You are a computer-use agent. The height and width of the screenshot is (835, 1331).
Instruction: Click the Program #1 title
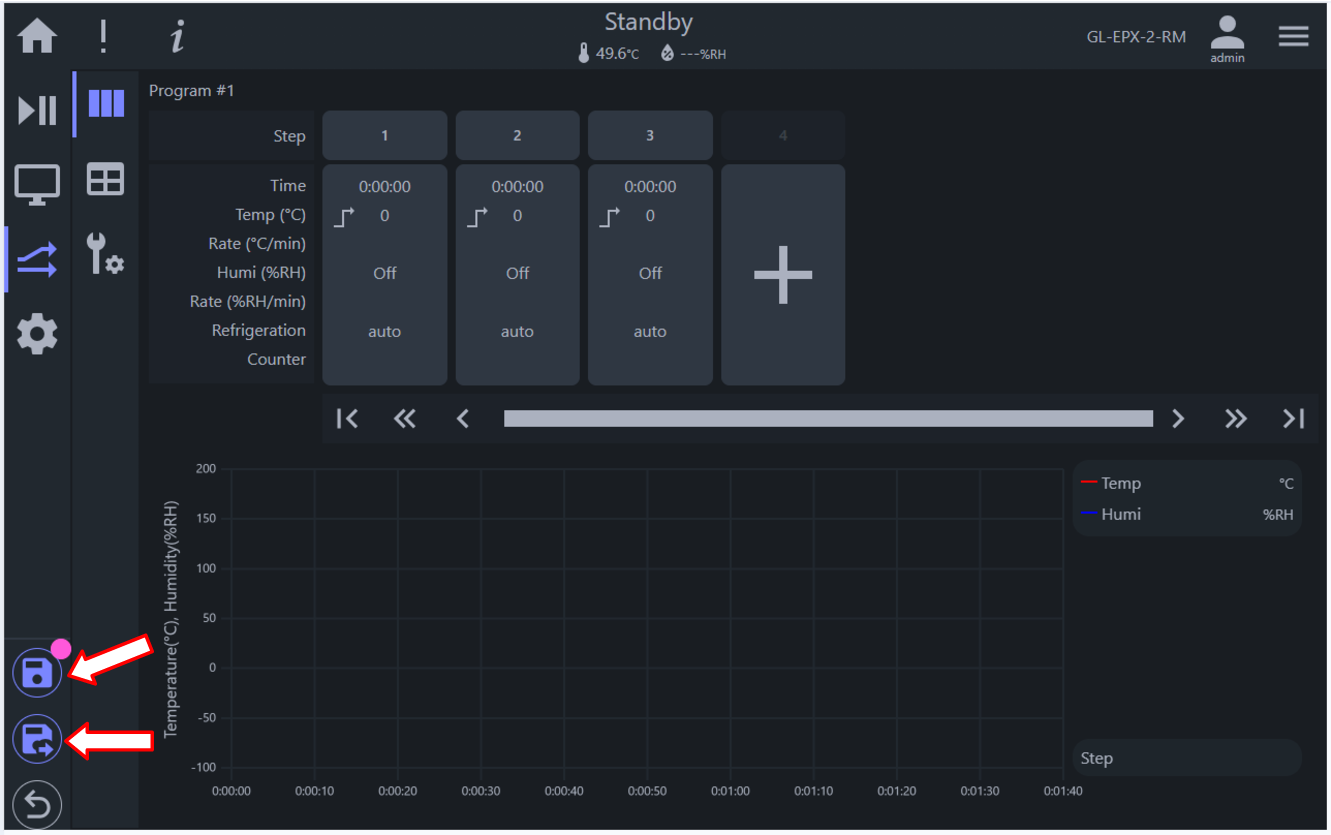tap(192, 91)
